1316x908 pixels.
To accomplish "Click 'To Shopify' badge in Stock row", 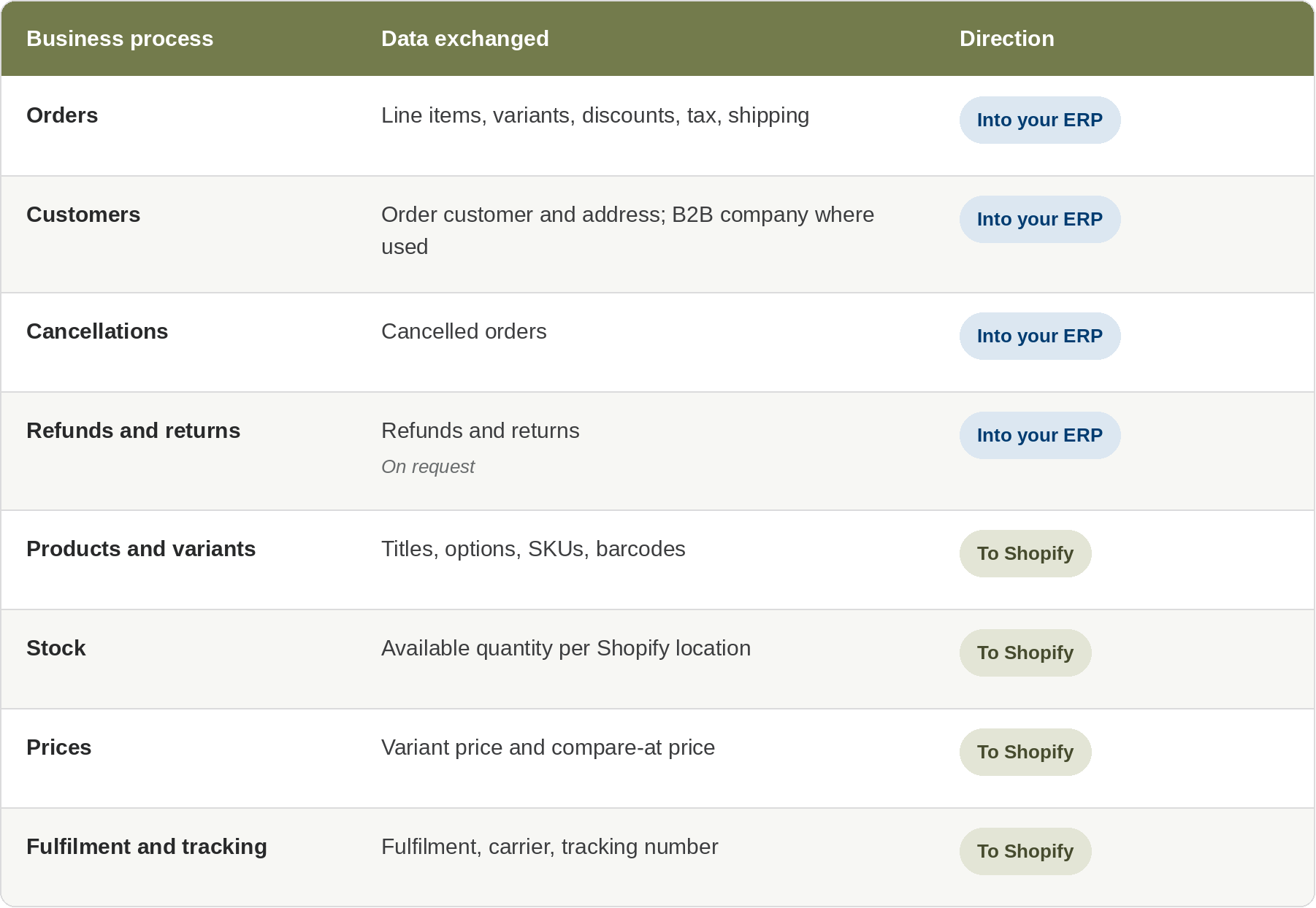I will point(1025,653).
